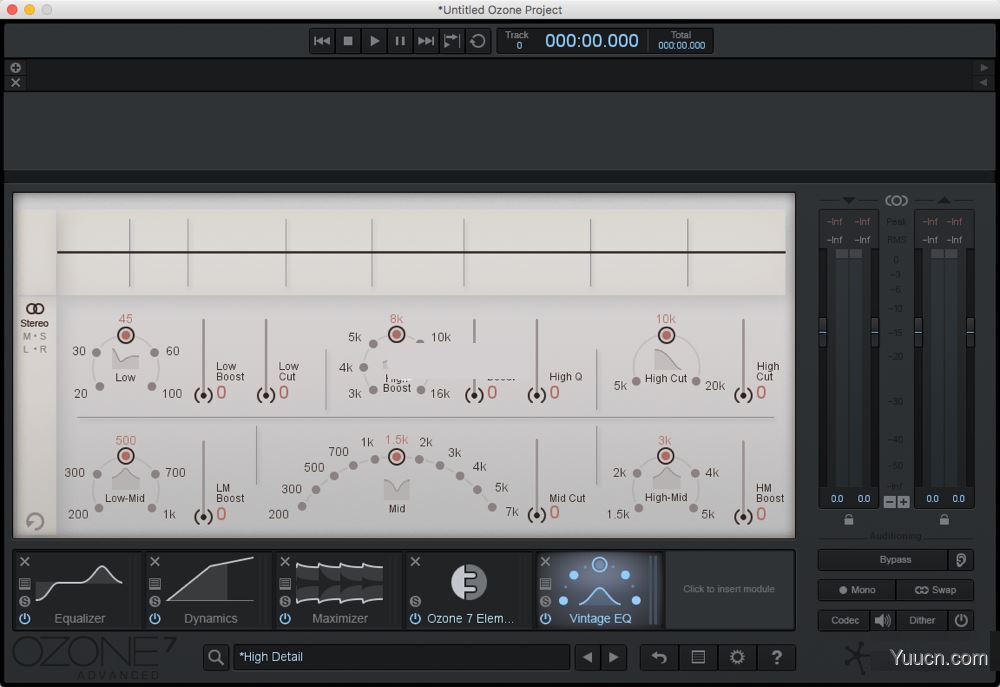Toggle the Dither power button
The width and height of the screenshot is (1000, 687).
[x=961, y=620]
